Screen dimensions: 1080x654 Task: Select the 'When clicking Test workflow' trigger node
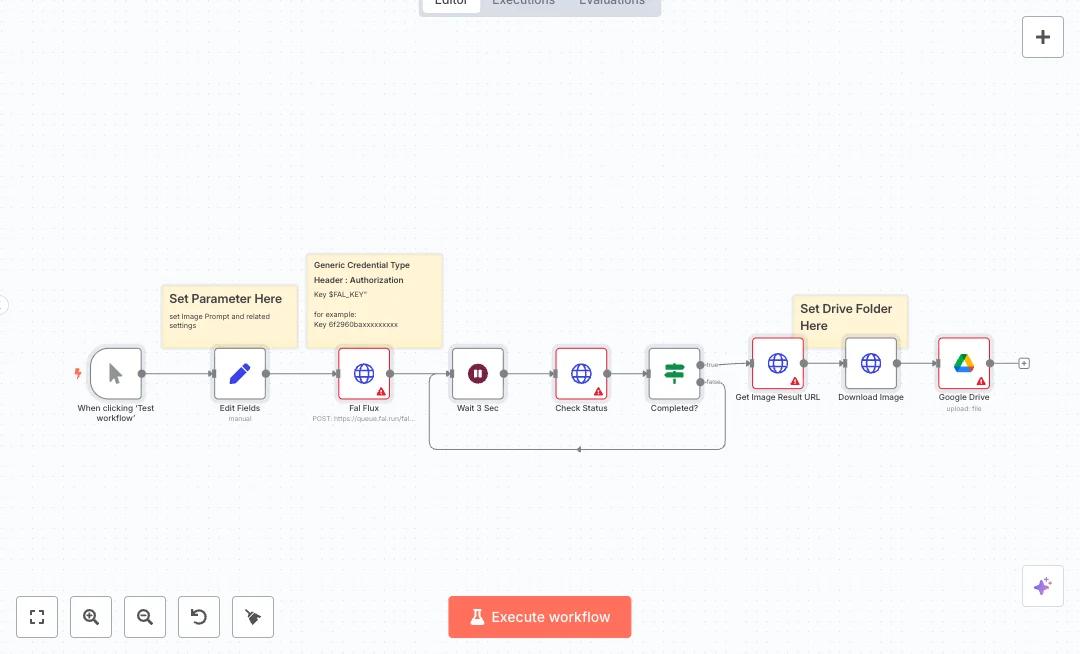pyautogui.click(x=115, y=374)
